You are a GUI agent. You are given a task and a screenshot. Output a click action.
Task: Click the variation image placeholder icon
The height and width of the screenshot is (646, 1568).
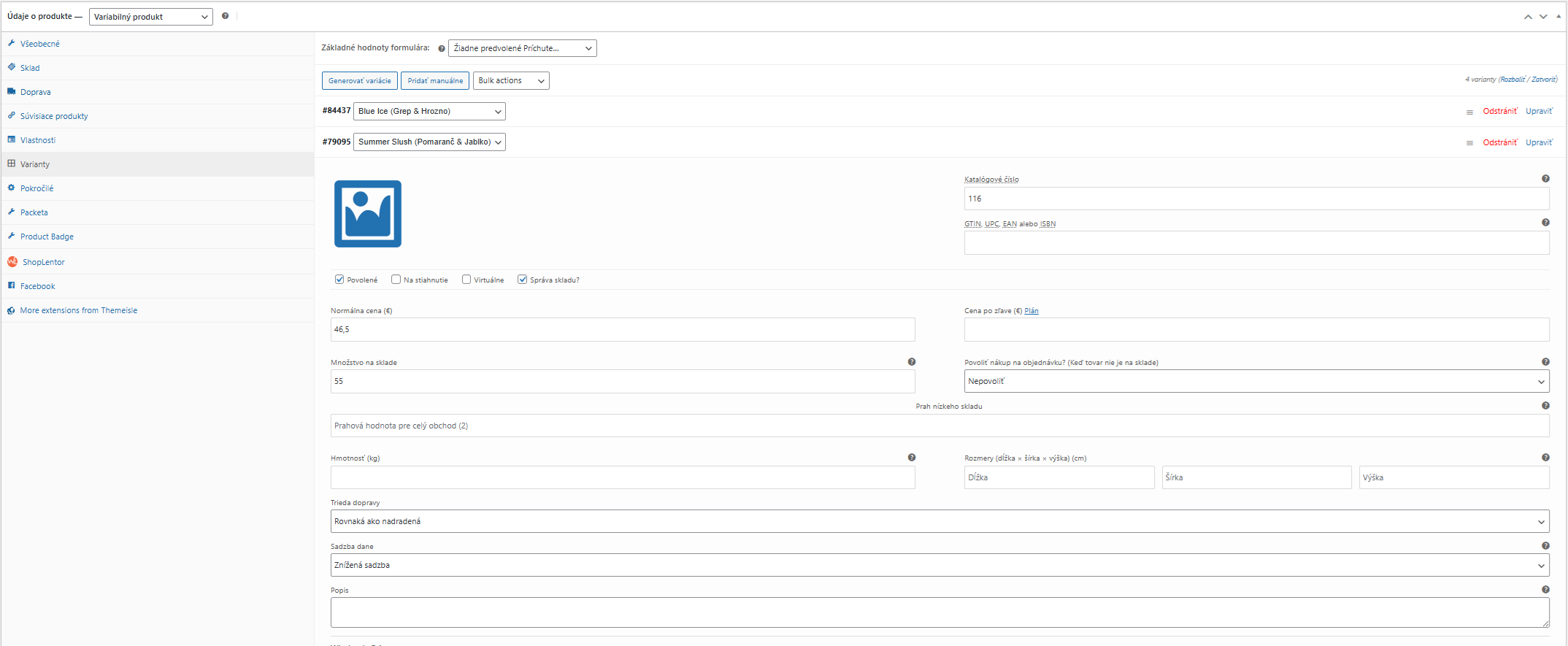[368, 214]
